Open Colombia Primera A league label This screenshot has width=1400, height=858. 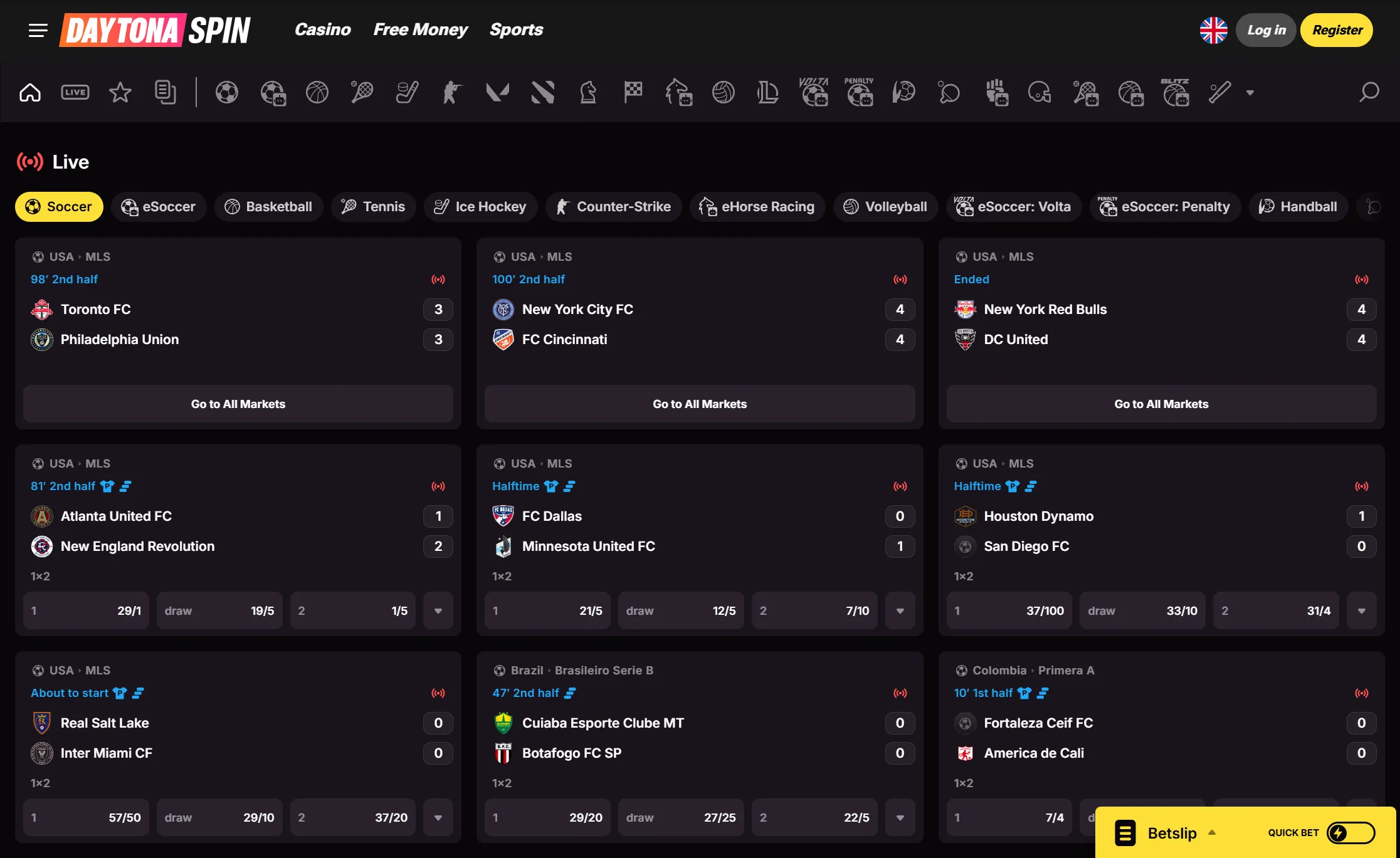click(x=1033, y=671)
